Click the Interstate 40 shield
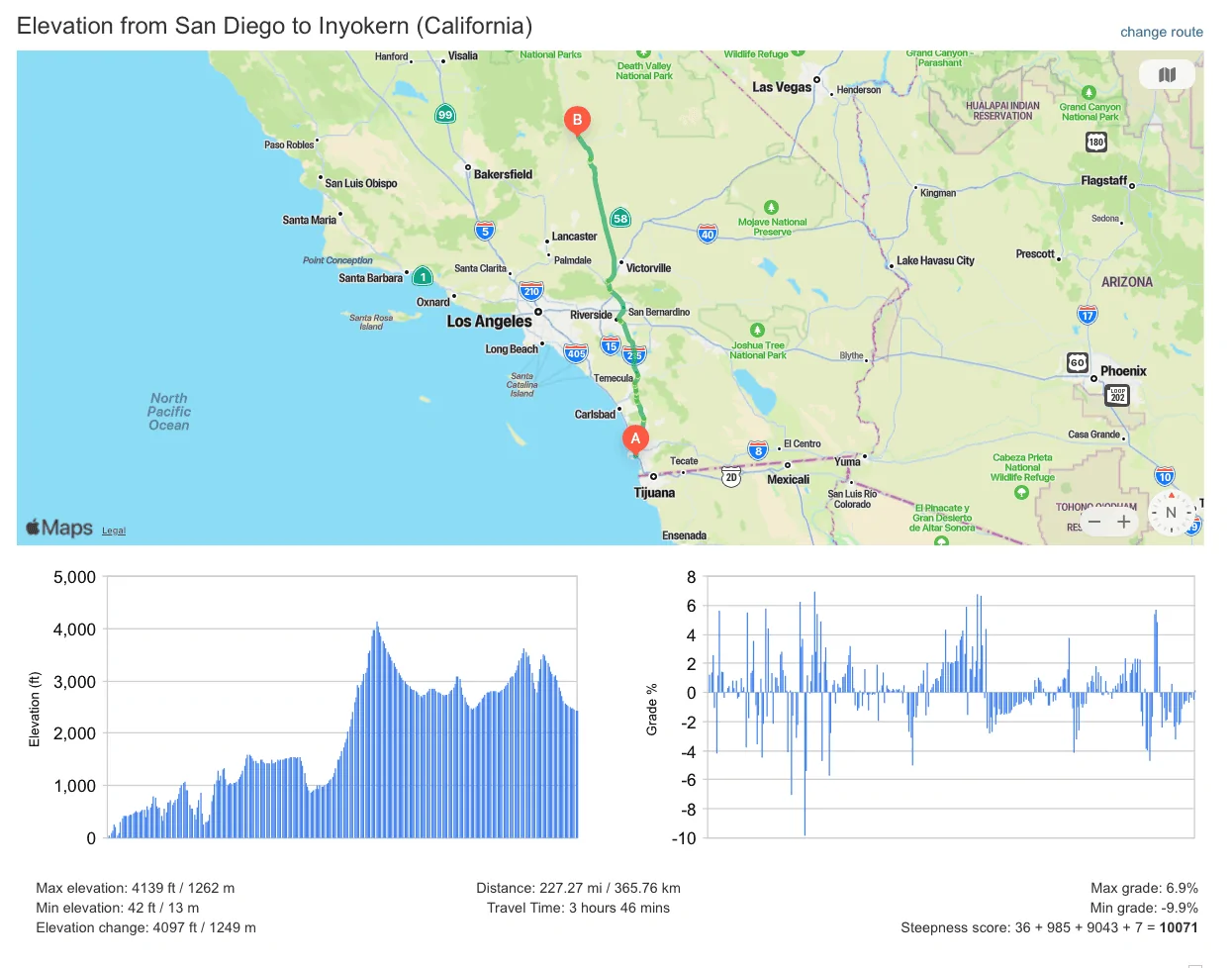 (708, 234)
